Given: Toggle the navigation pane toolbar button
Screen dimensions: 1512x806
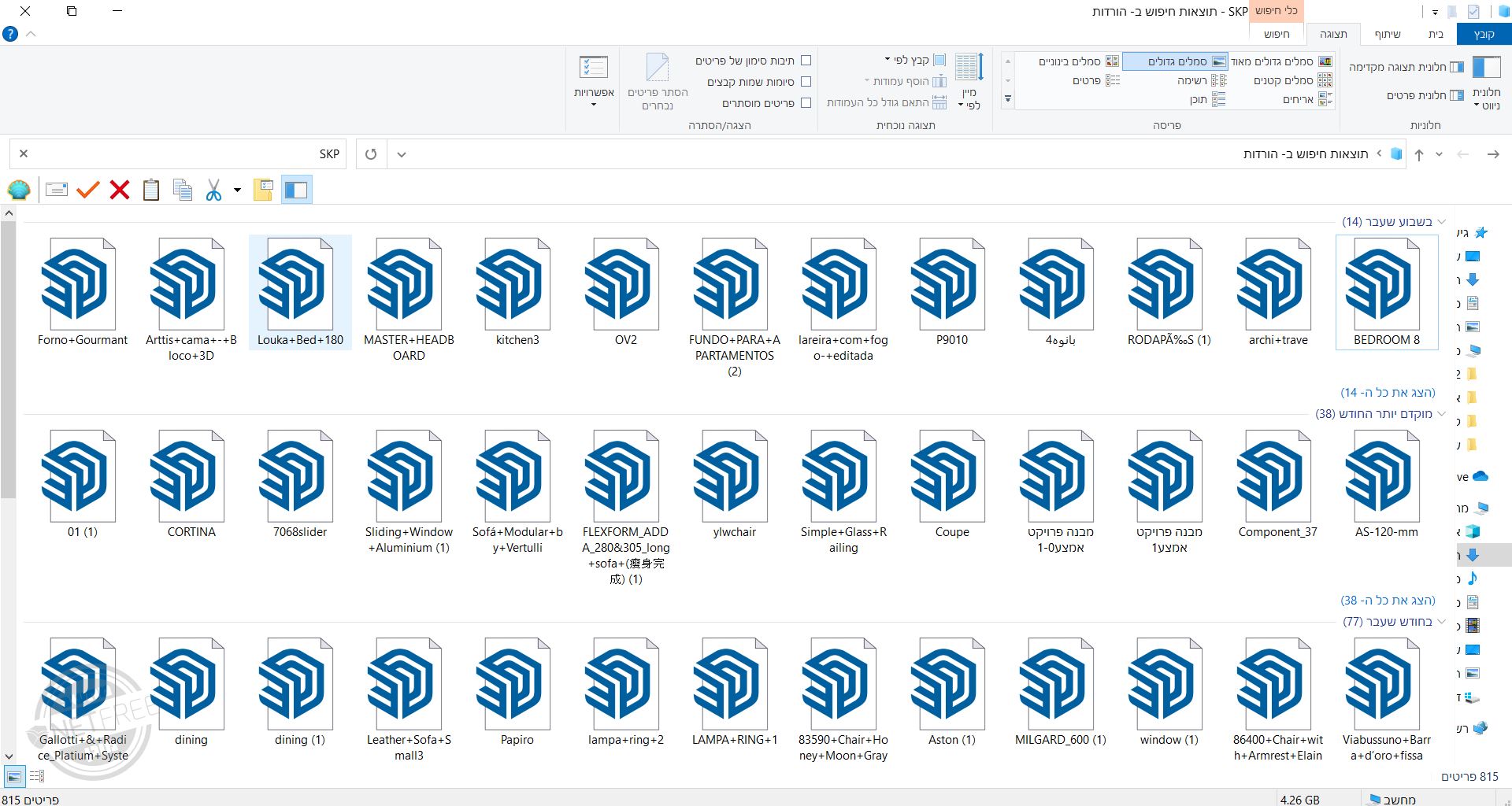Looking at the screenshot, I should coord(296,190).
